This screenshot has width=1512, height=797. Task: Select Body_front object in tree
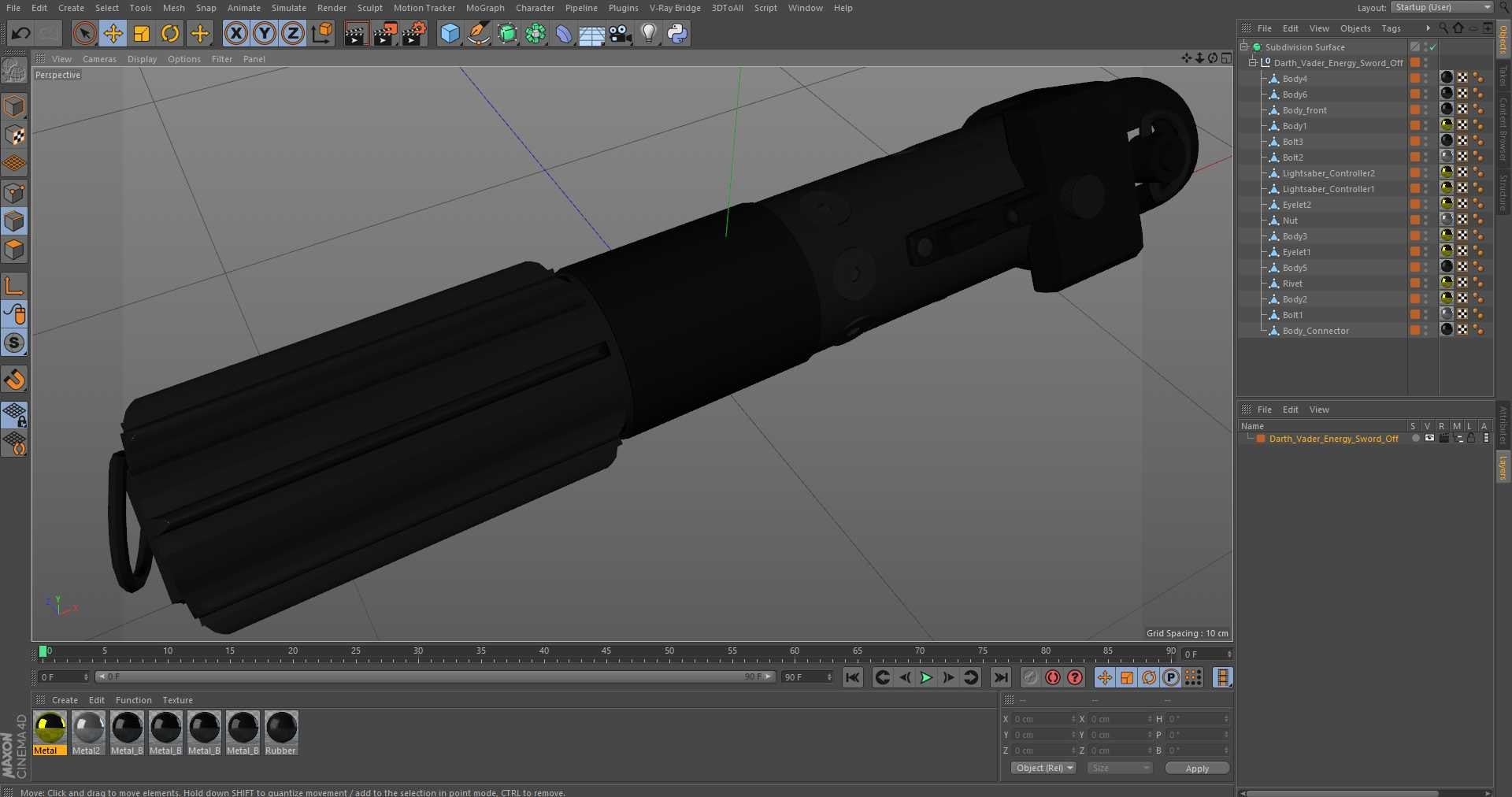1304,110
